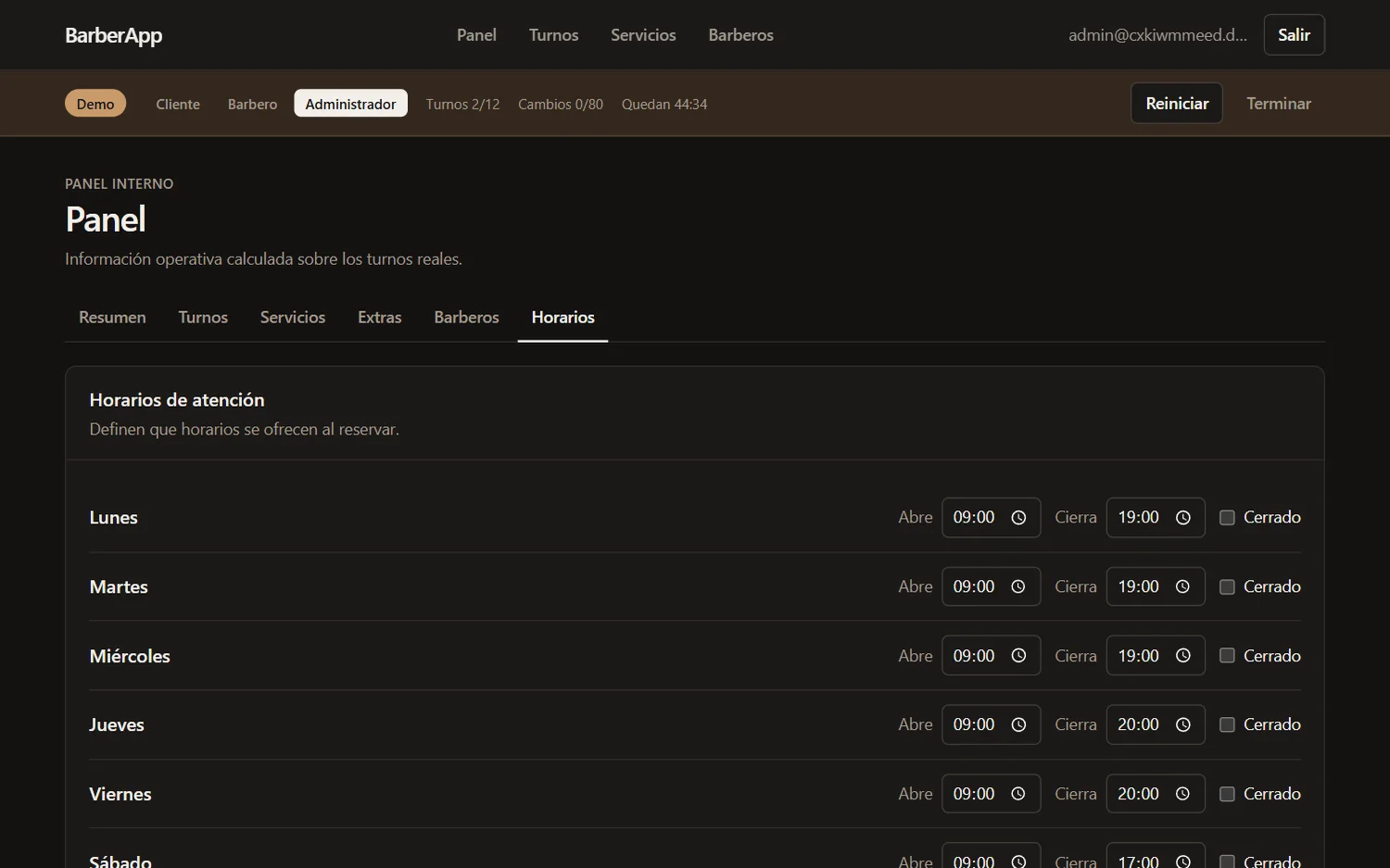Click the BarberApp logo
The width and height of the screenshot is (1390, 868).
click(114, 35)
